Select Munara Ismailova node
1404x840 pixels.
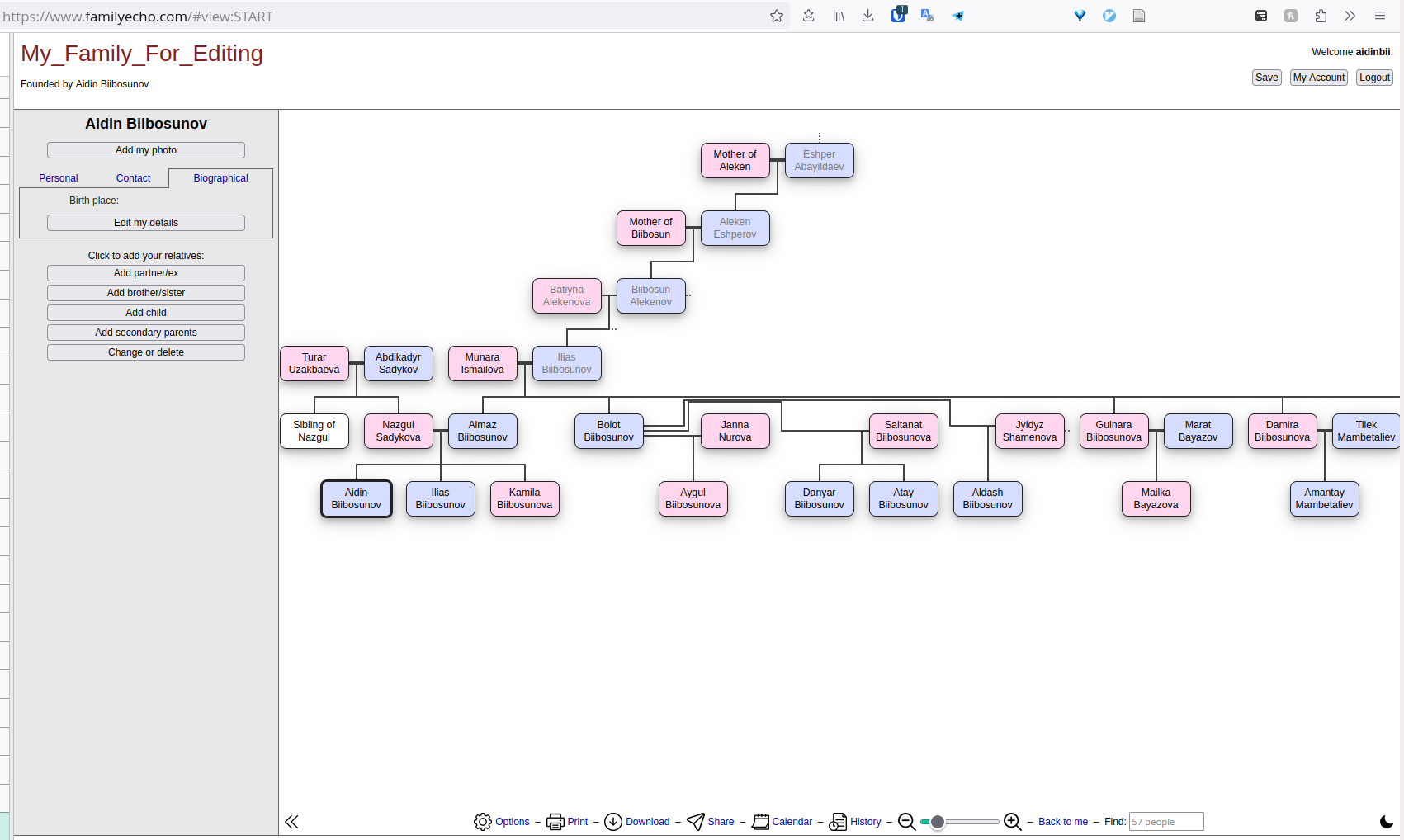pyautogui.click(x=483, y=363)
